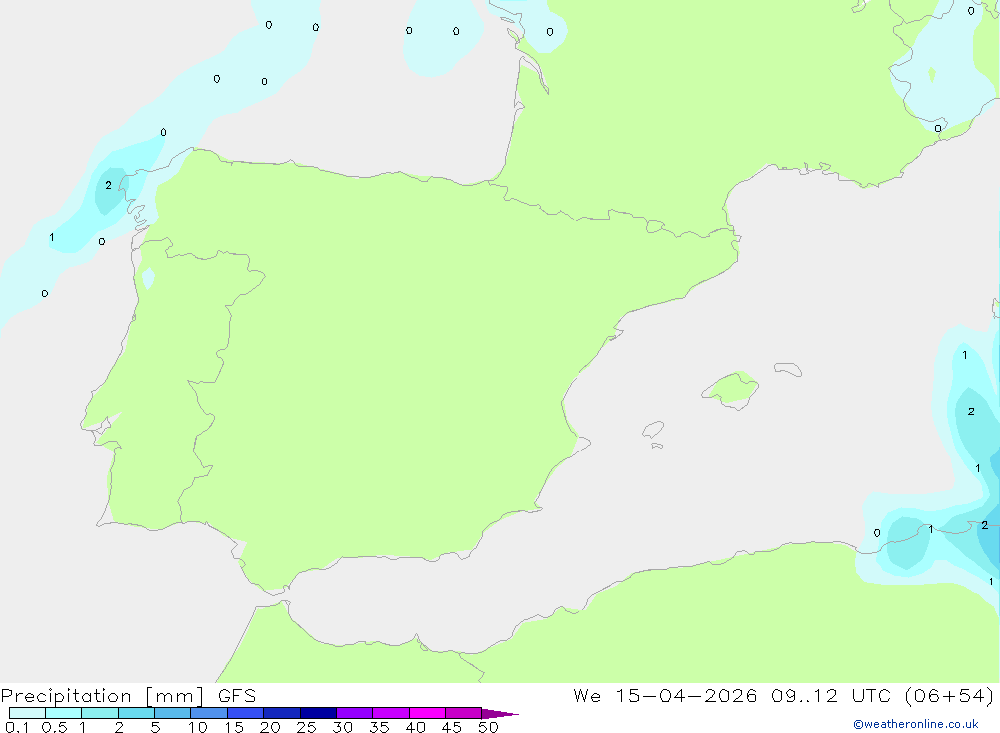1000x733 pixels.
Task: Click the "2" value off northwest Spain coast
Action: (108, 185)
